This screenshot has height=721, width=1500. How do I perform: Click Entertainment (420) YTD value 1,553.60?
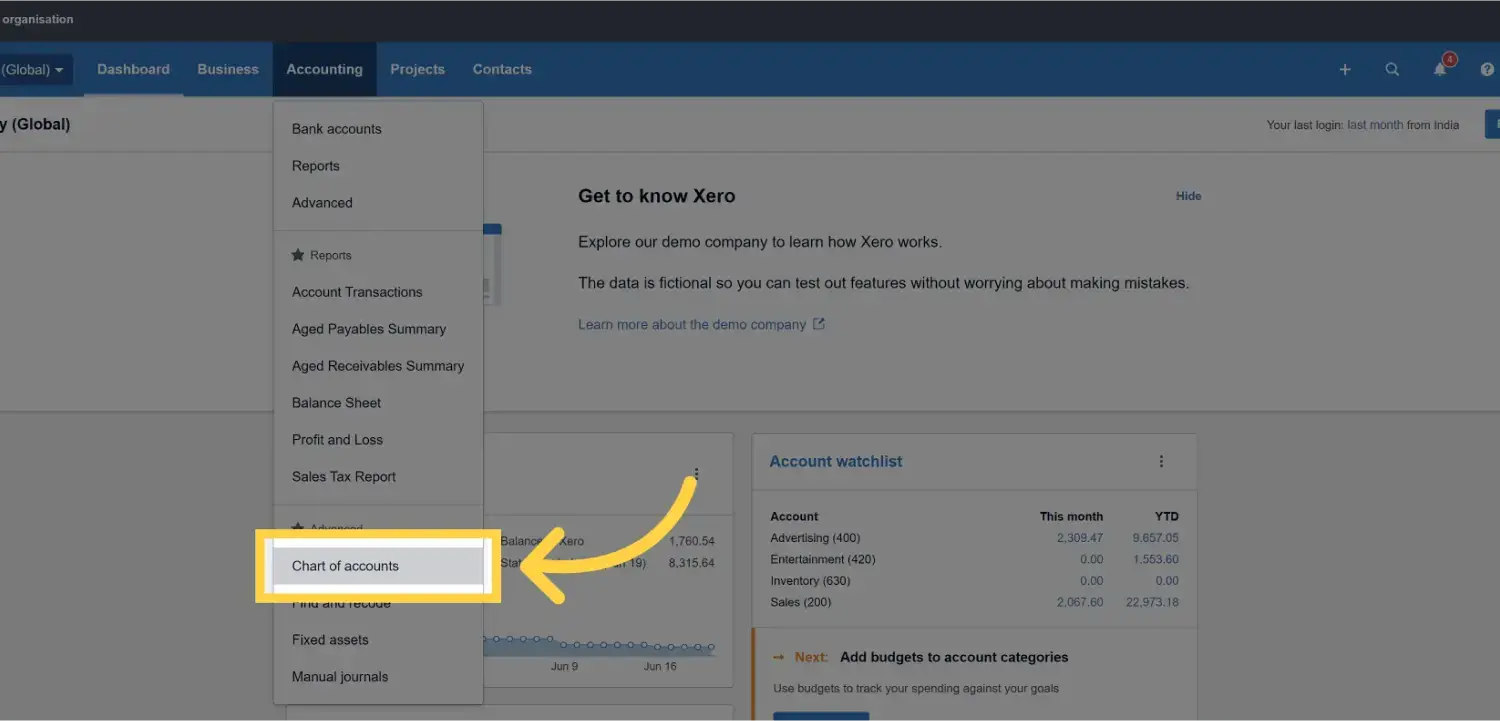click(1155, 559)
